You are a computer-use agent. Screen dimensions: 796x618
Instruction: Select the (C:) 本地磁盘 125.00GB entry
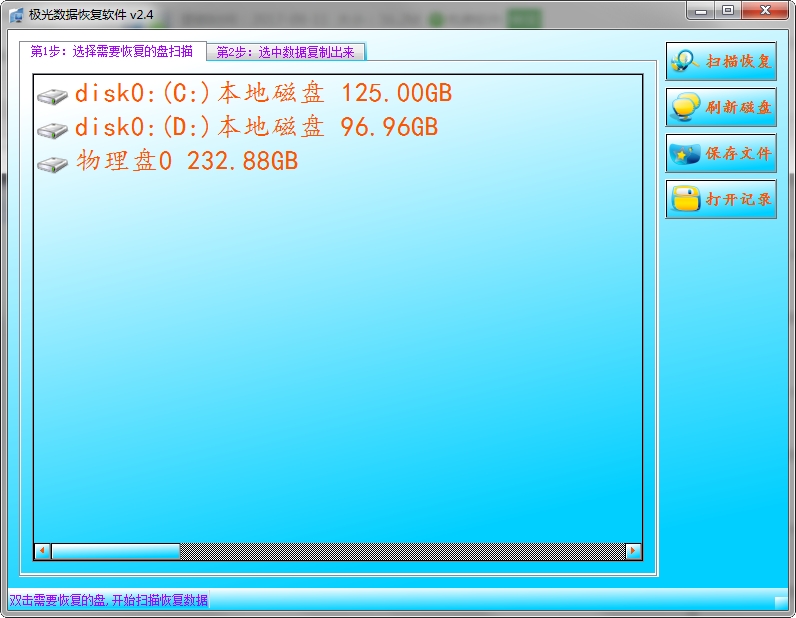[264, 94]
